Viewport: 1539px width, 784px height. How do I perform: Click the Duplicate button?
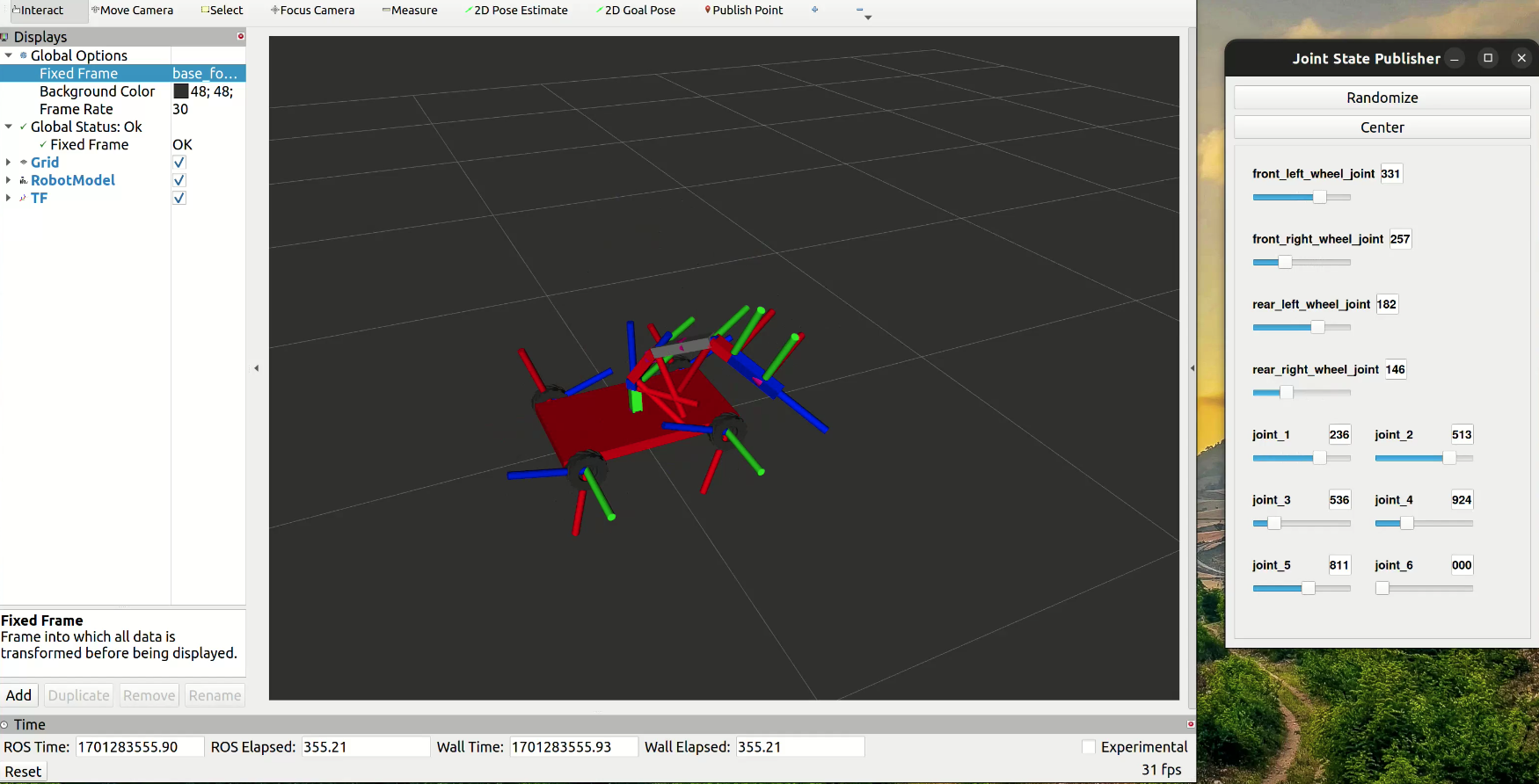click(x=78, y=695)
